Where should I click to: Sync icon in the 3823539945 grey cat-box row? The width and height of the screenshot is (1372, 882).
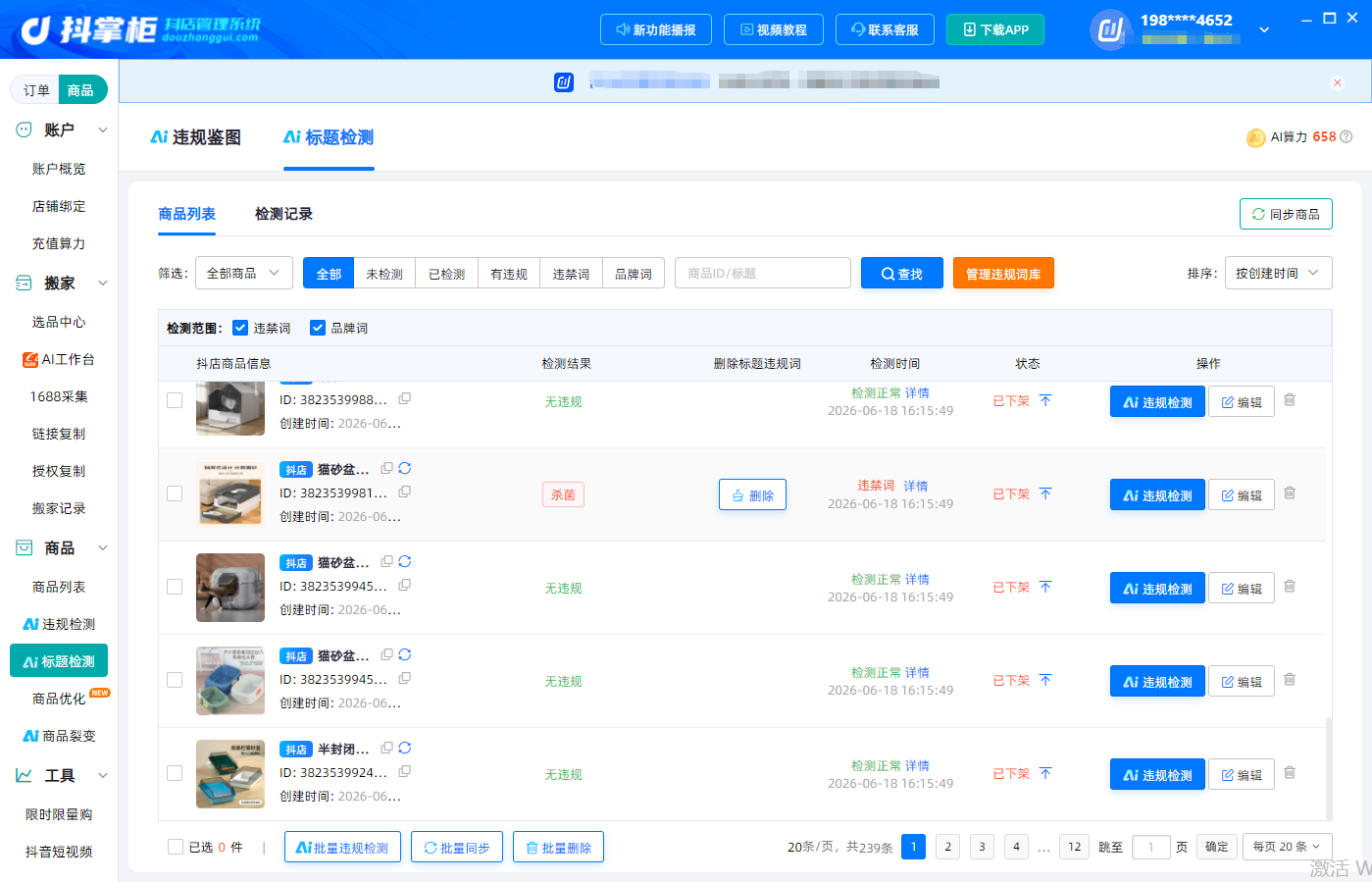tap(405, 561)
